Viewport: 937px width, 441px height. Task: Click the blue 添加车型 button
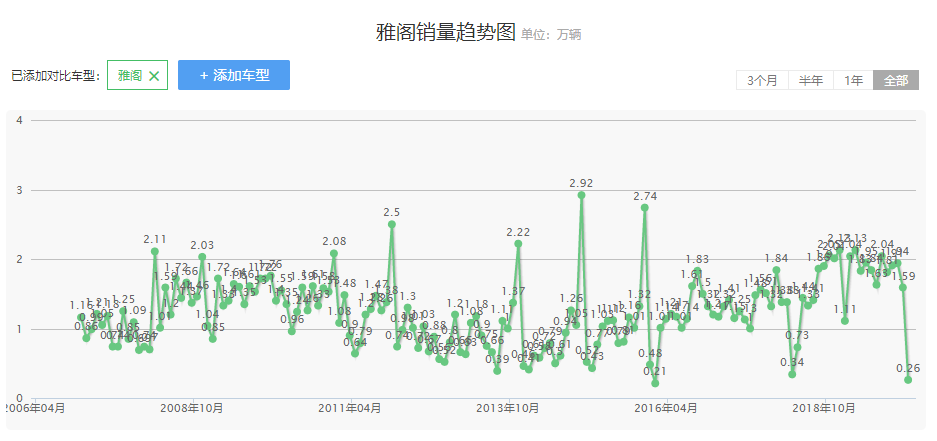[234, 75]
